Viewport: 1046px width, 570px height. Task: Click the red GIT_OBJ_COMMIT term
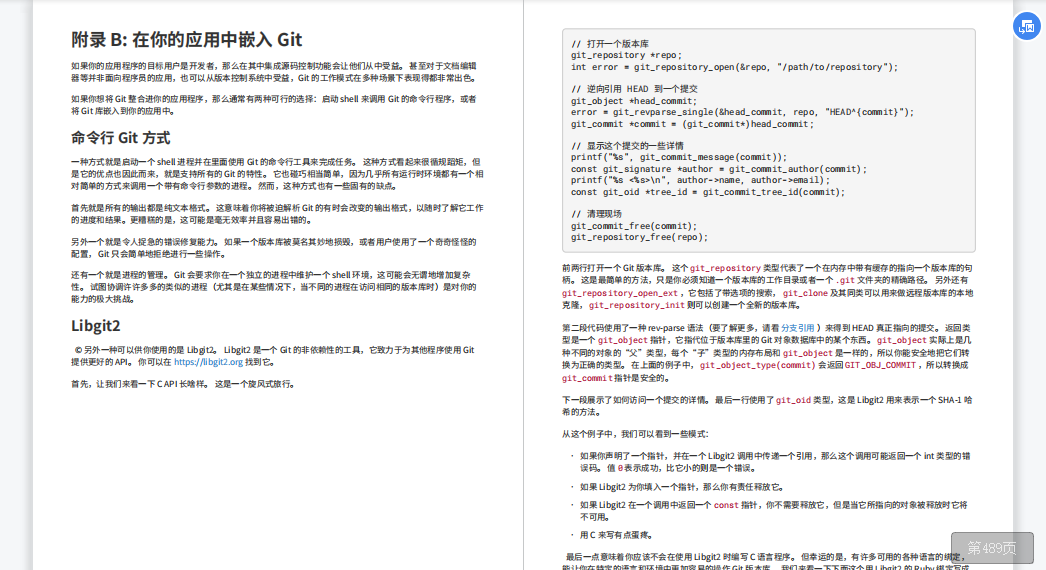point(880,365)
